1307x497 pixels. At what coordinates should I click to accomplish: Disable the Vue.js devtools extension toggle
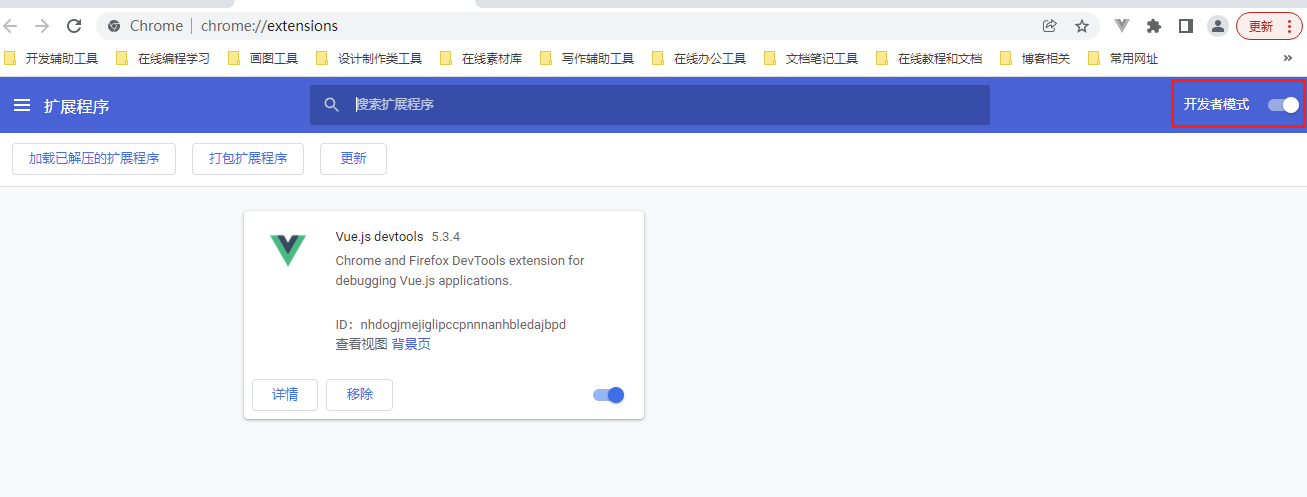pos(608,395)
